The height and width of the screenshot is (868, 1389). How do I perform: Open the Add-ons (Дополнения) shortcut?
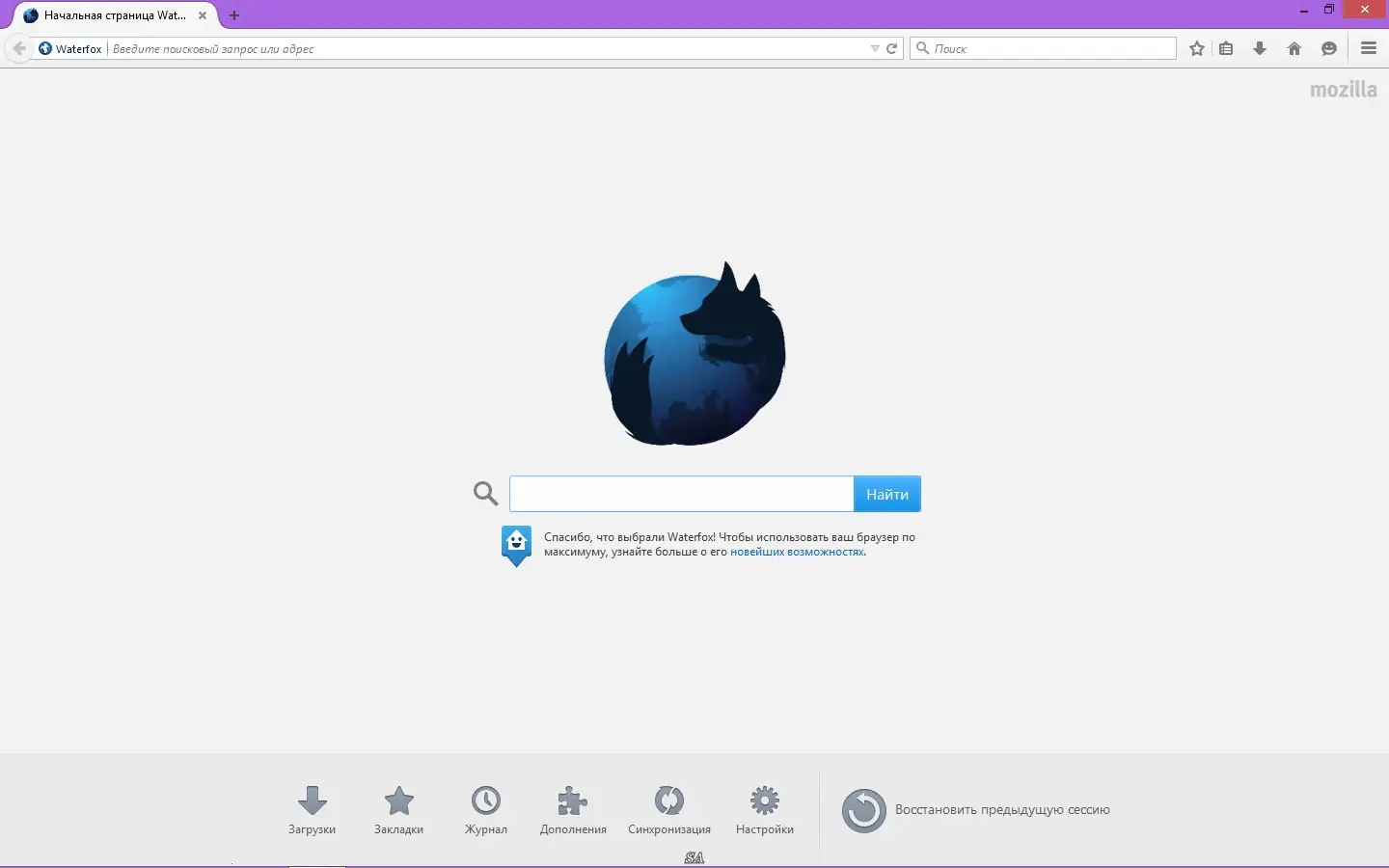pos(573,810)
